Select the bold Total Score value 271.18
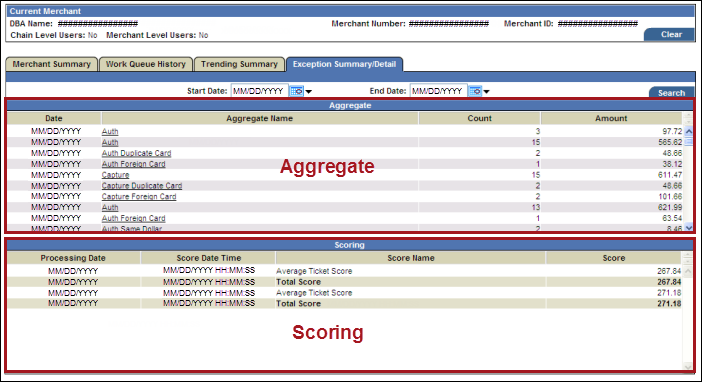 tap(669, 304)
